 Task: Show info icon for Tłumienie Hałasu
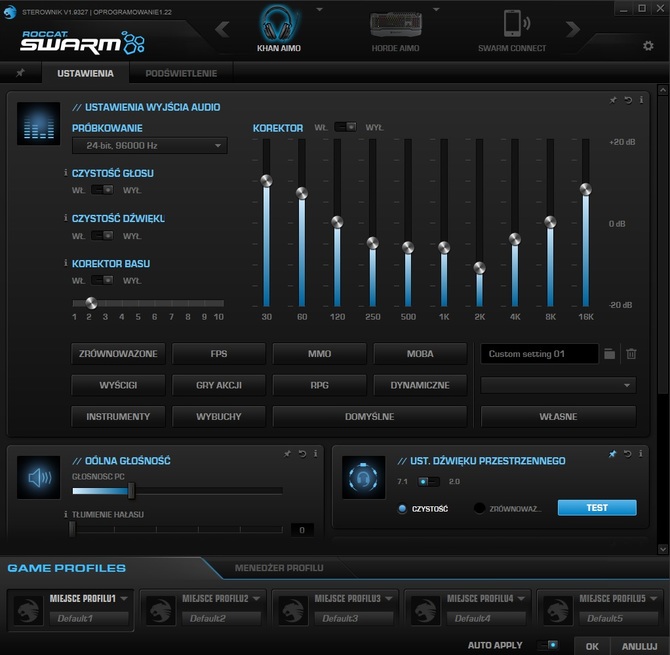coord(65,514)
